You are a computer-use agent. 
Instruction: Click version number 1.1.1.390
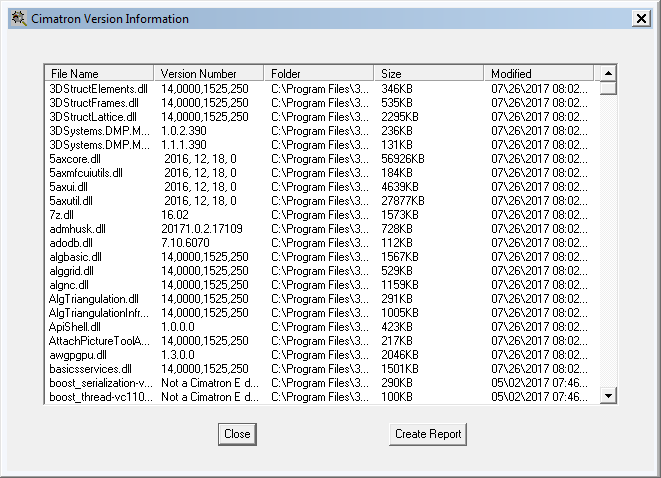[x=184, y=145]
